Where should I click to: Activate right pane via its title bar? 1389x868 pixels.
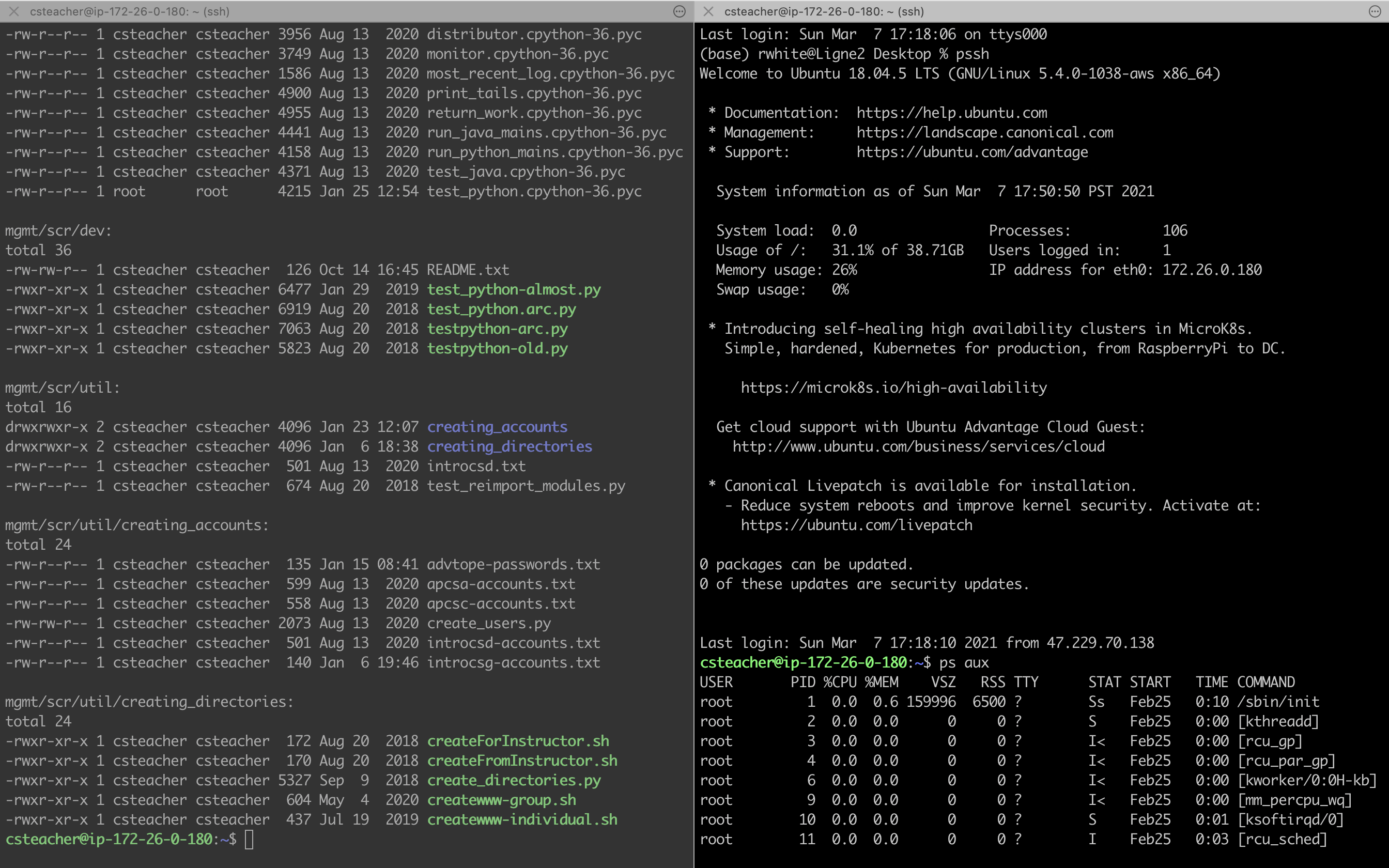[824, 11]
